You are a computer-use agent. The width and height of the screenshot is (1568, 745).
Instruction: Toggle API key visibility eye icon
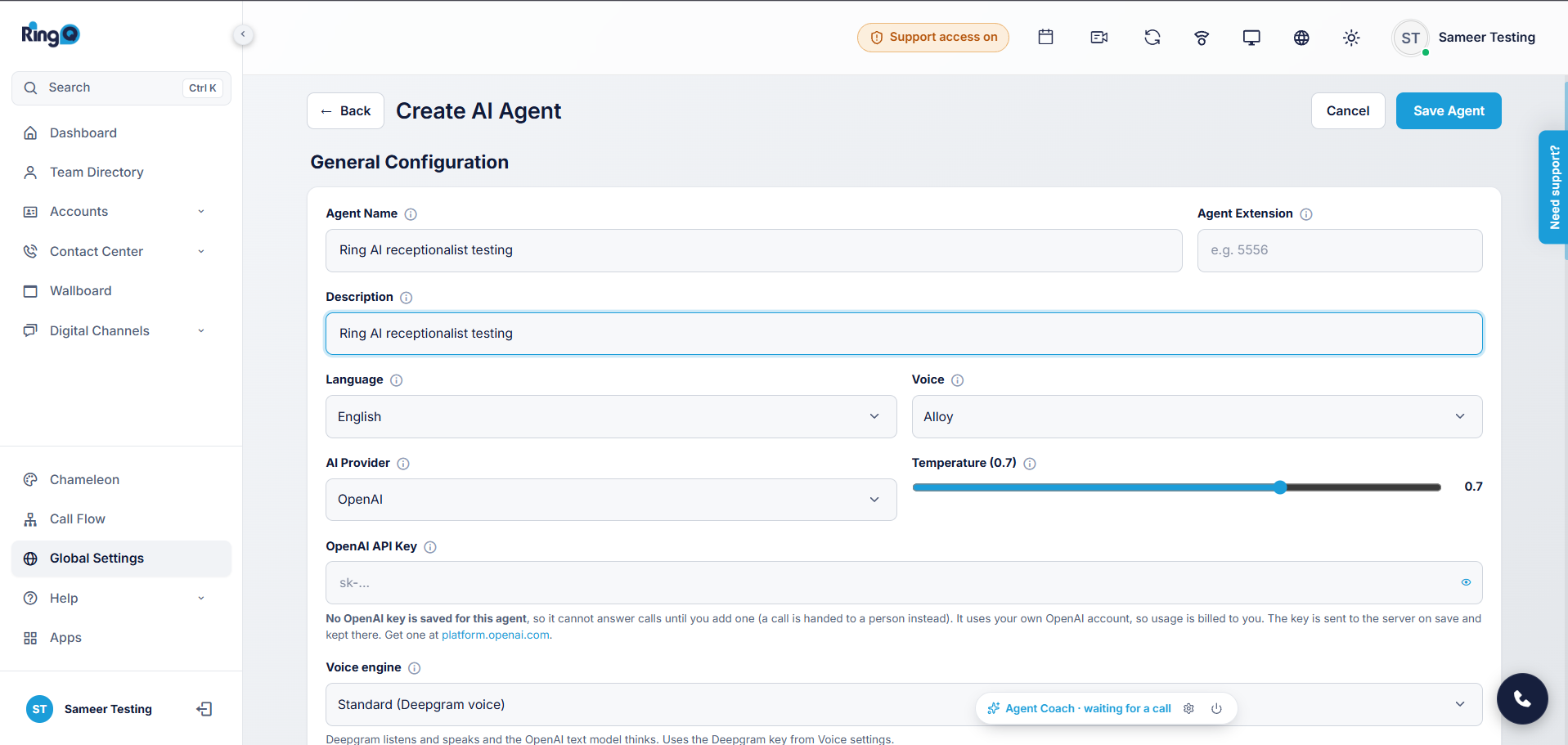(x=1466, y=582)
